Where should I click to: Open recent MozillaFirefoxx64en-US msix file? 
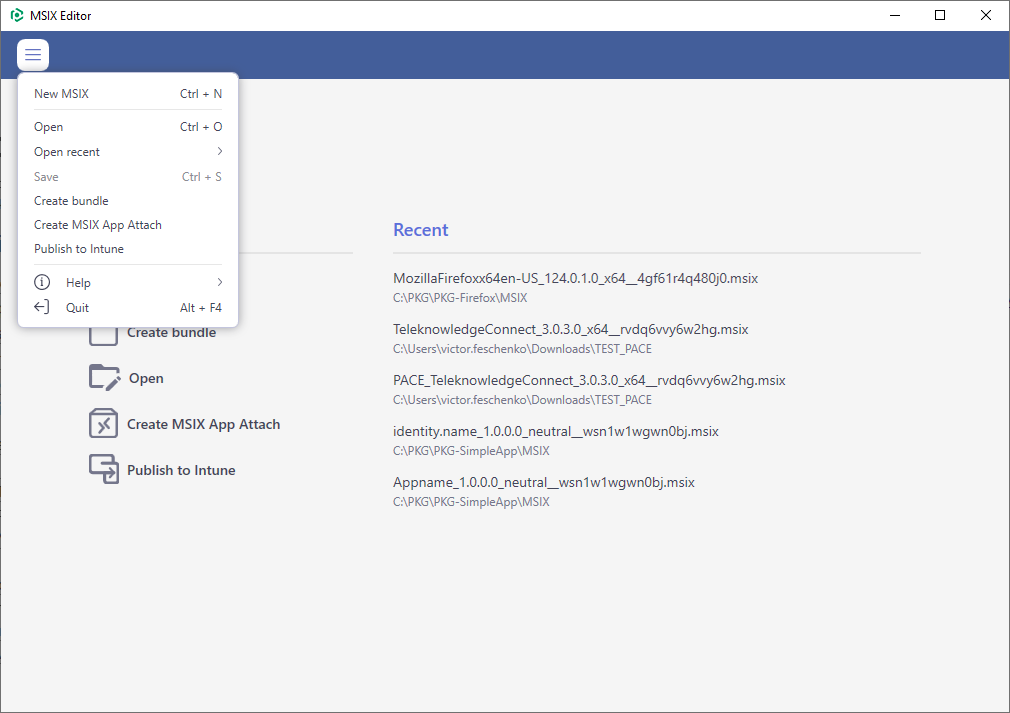(575, 278)
